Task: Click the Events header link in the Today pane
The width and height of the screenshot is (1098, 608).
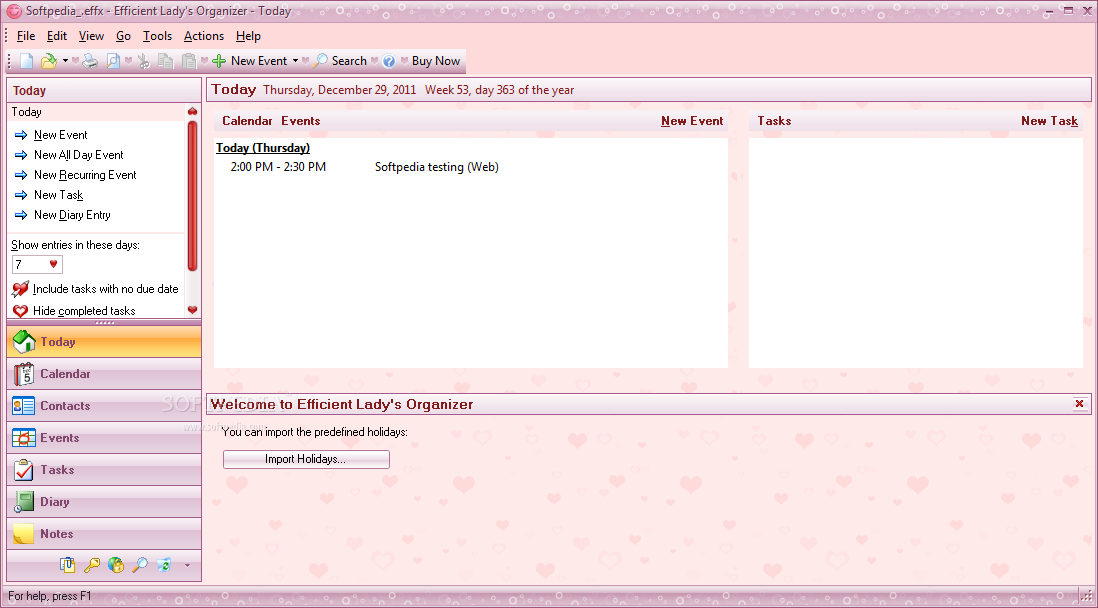Action: (x=300, y=120)
